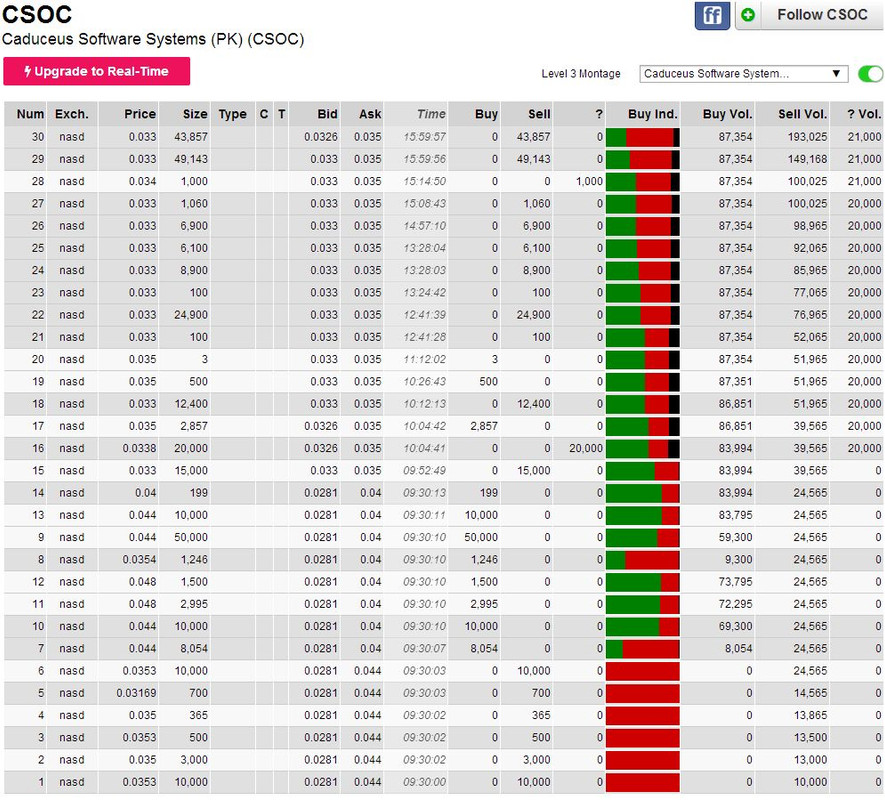Toggle the green Level 3 Montage switch
The width and height of the screenshot is (885, 800).
pyautogui.click(x=870, y=74)
